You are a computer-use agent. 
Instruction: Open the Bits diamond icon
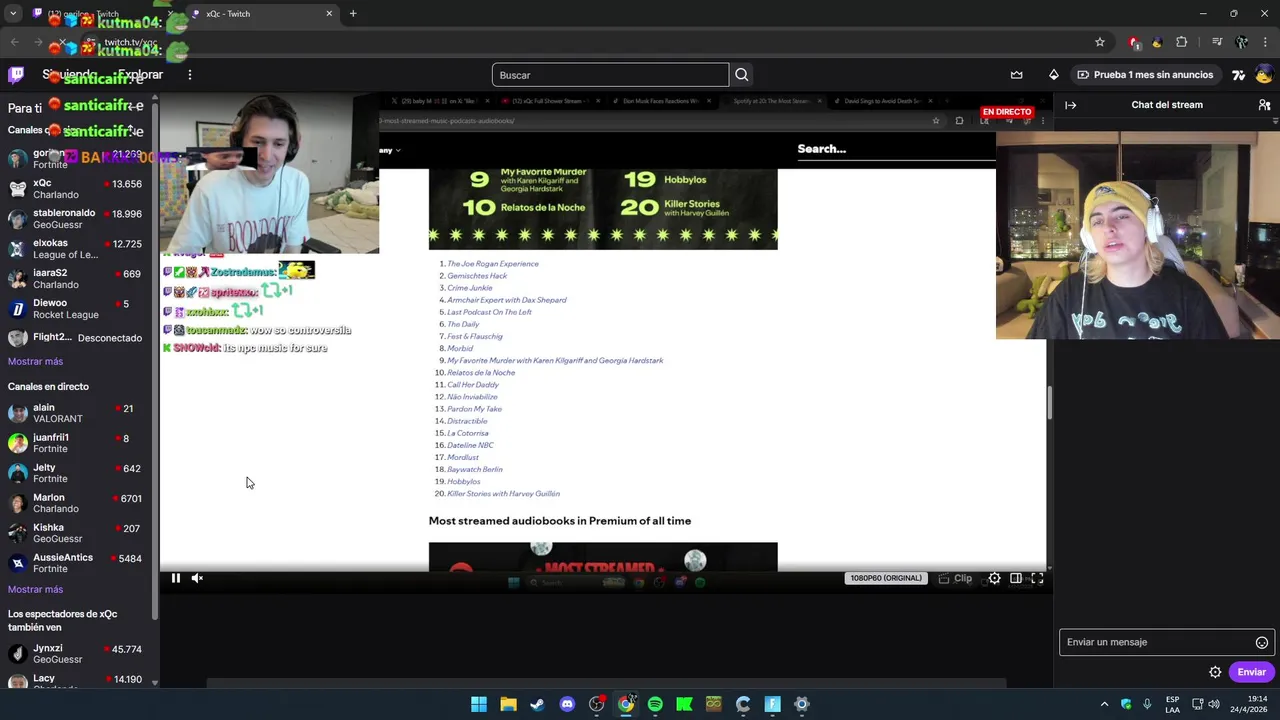tap(1053, 75)
